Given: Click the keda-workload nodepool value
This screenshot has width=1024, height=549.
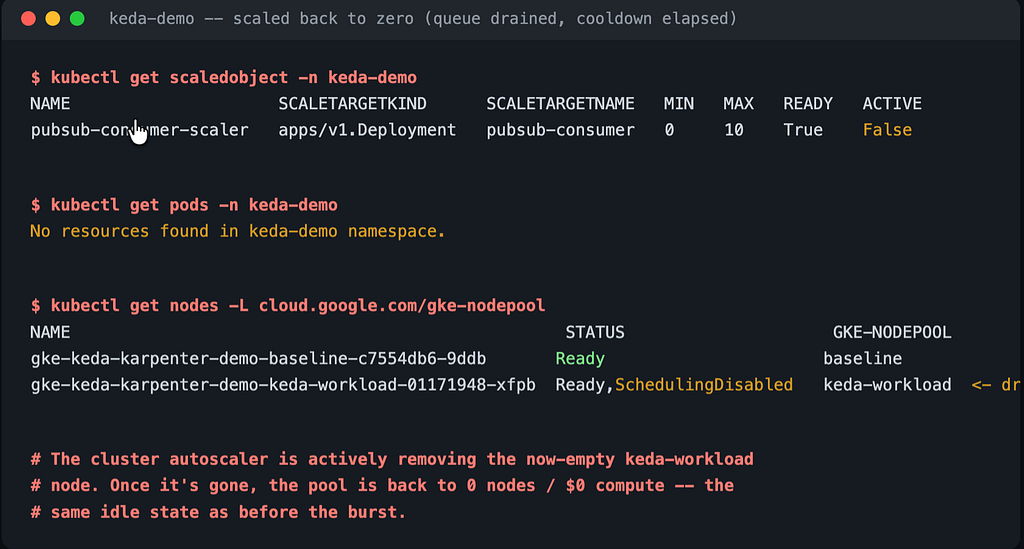Looking at the screenshot, I should (887, 384).
